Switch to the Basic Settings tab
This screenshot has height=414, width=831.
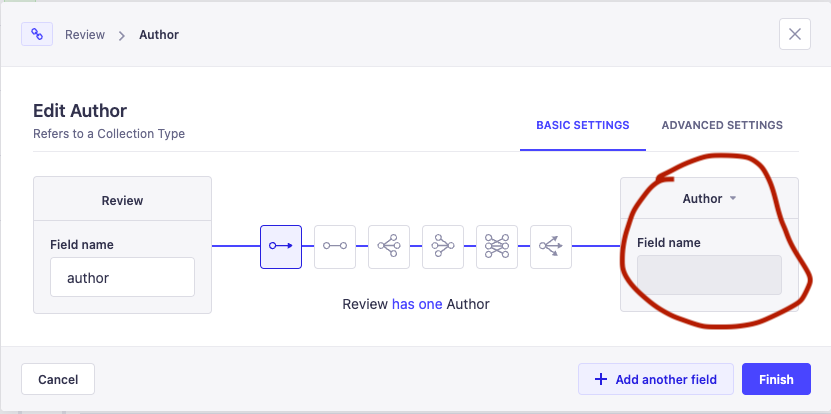tap(582, 125)
